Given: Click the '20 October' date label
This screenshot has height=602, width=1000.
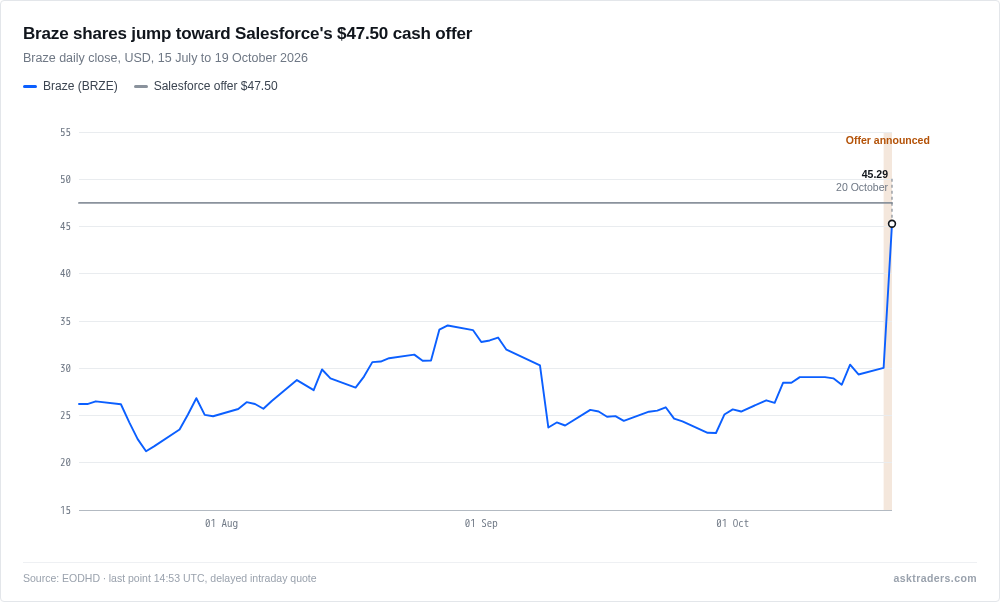Looking at the screenshot, I should coord(862,187).
